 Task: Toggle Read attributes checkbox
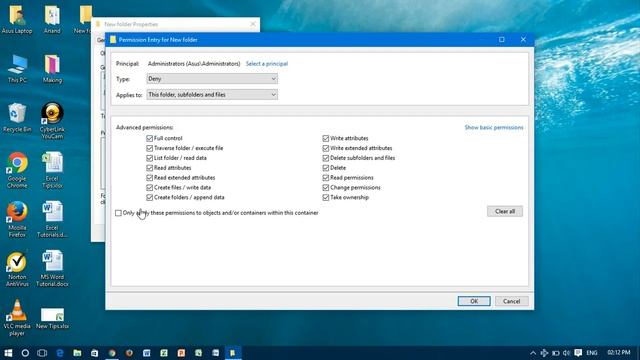pyautogui.click(x=149, y=168)
